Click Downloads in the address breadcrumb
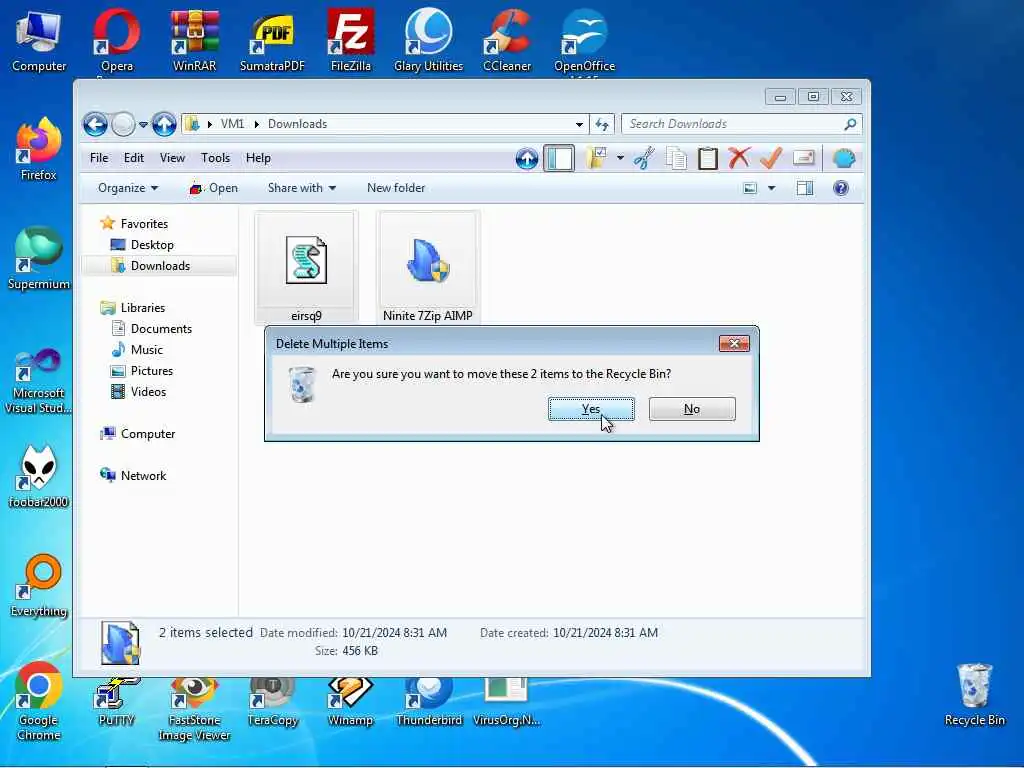This screenshot has height=768, width=1024. pos(297,124)
